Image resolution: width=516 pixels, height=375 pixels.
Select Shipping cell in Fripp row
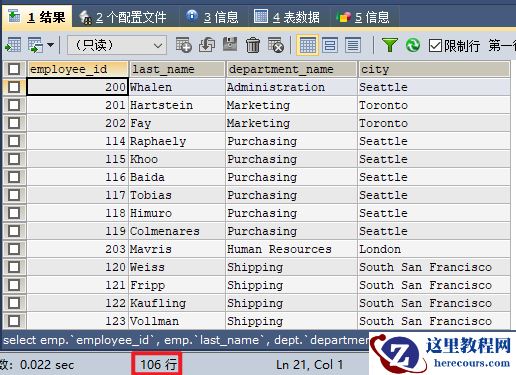pos(291,285)
